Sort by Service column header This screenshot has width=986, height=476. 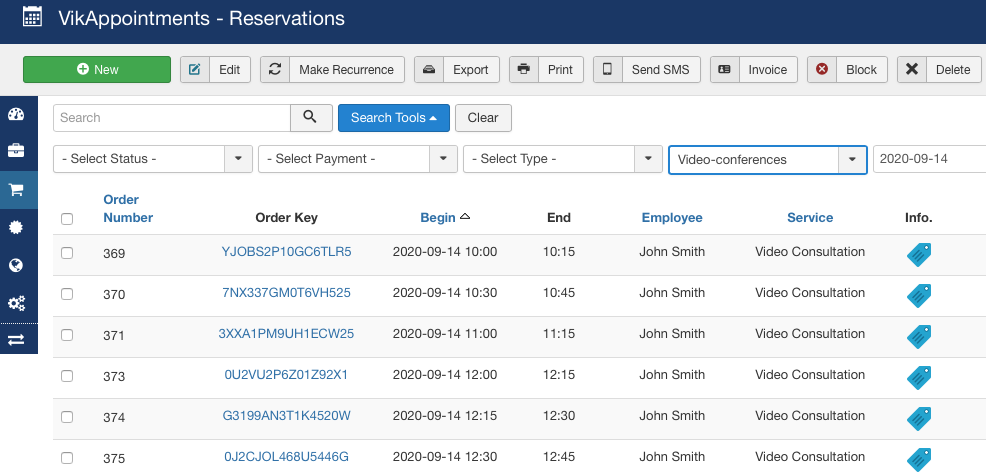[810, 218]
